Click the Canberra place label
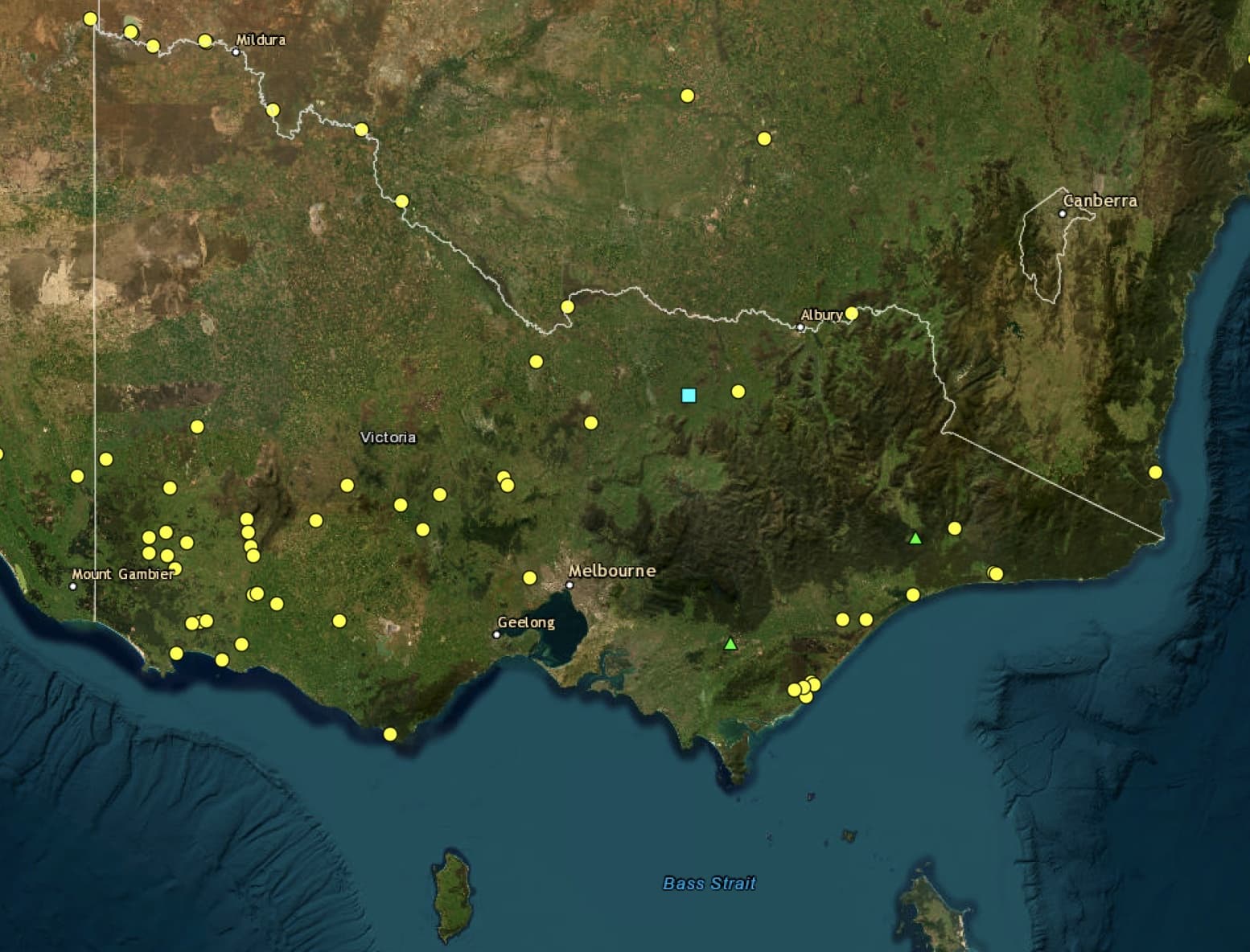 1100,201
